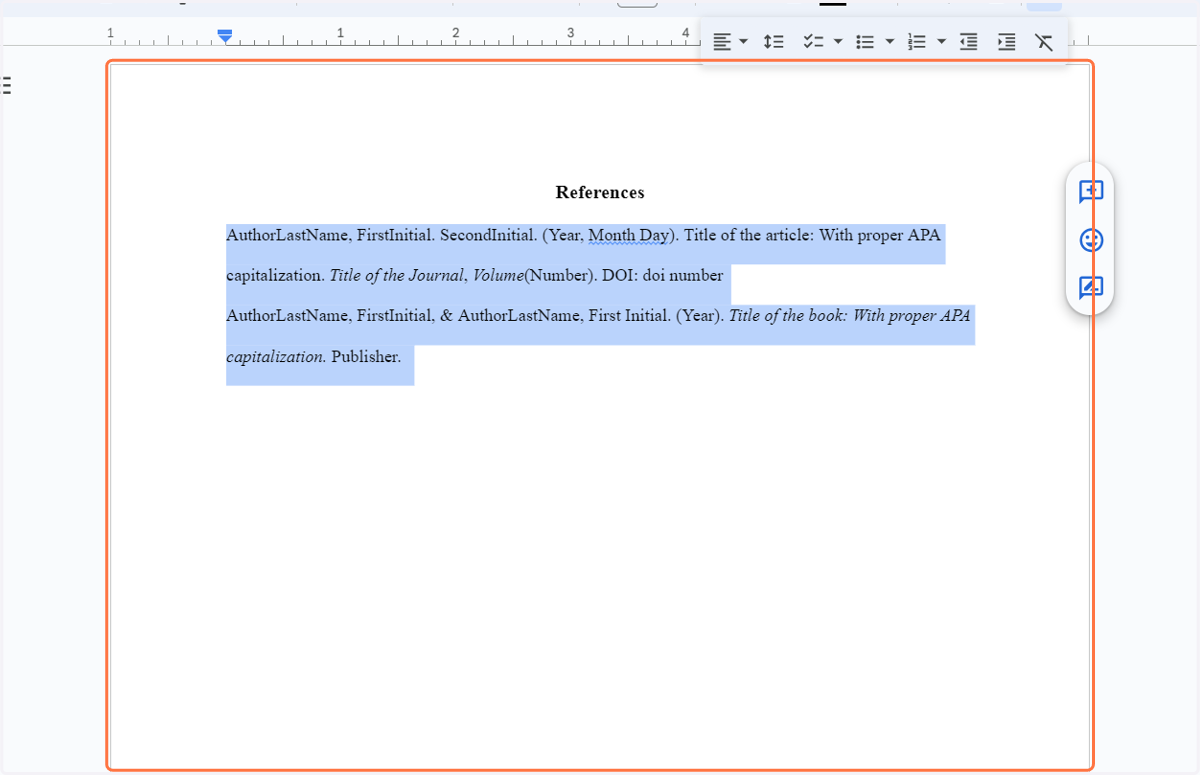Click the underlined words Month Day
The width and height of the screenshot is (1200, 775).
click(x=628, y=236)
